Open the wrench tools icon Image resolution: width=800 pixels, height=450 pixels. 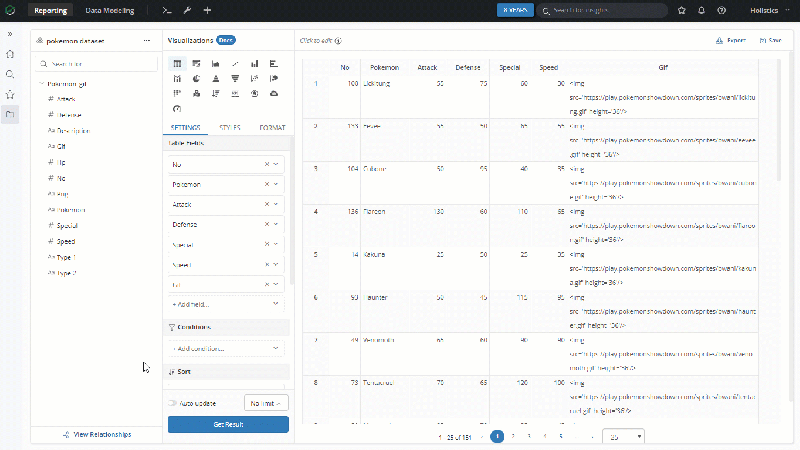pyautogui.click(x=187, y=10)
